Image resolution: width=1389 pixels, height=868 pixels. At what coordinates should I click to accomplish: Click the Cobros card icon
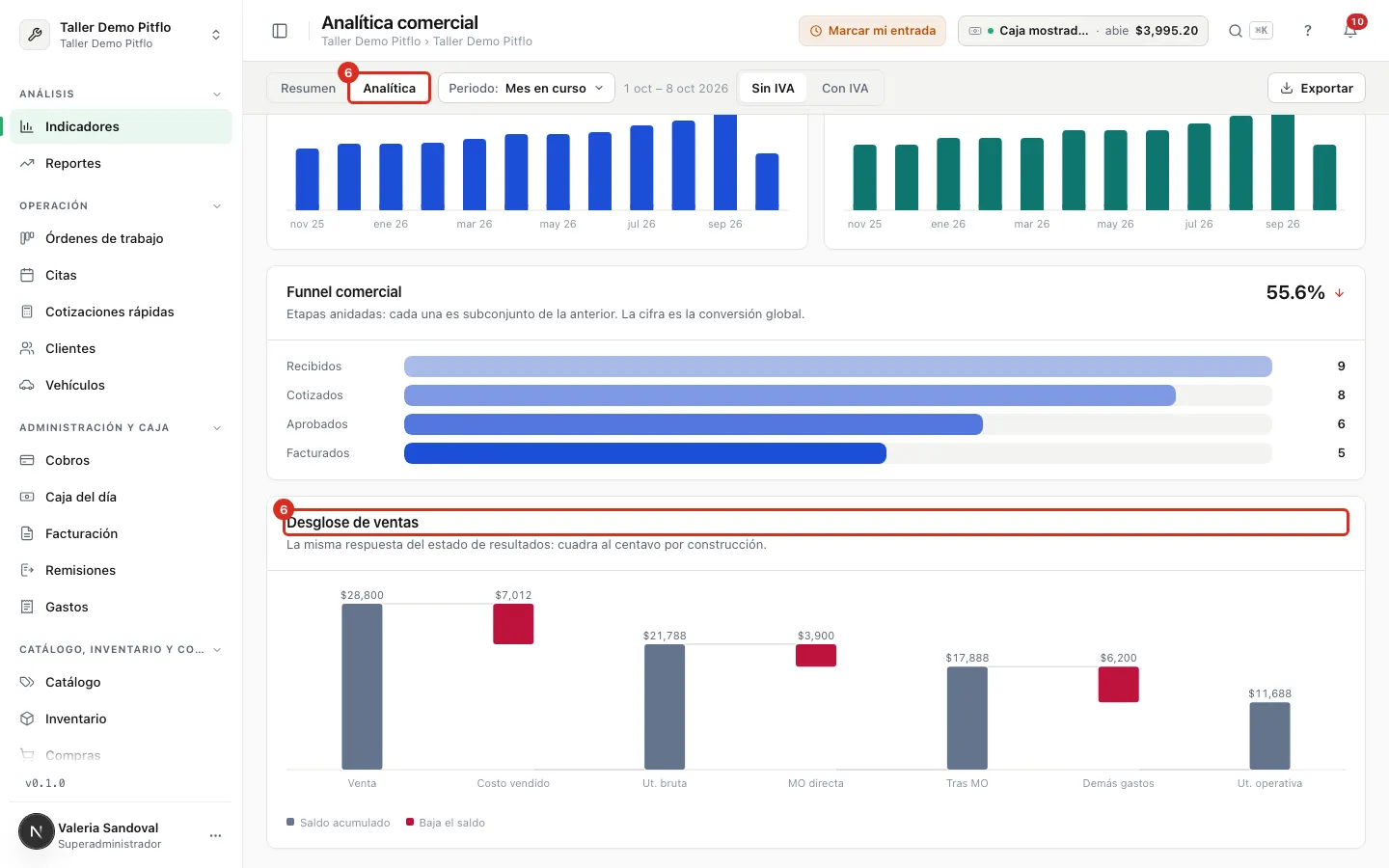tap(27, 460)
